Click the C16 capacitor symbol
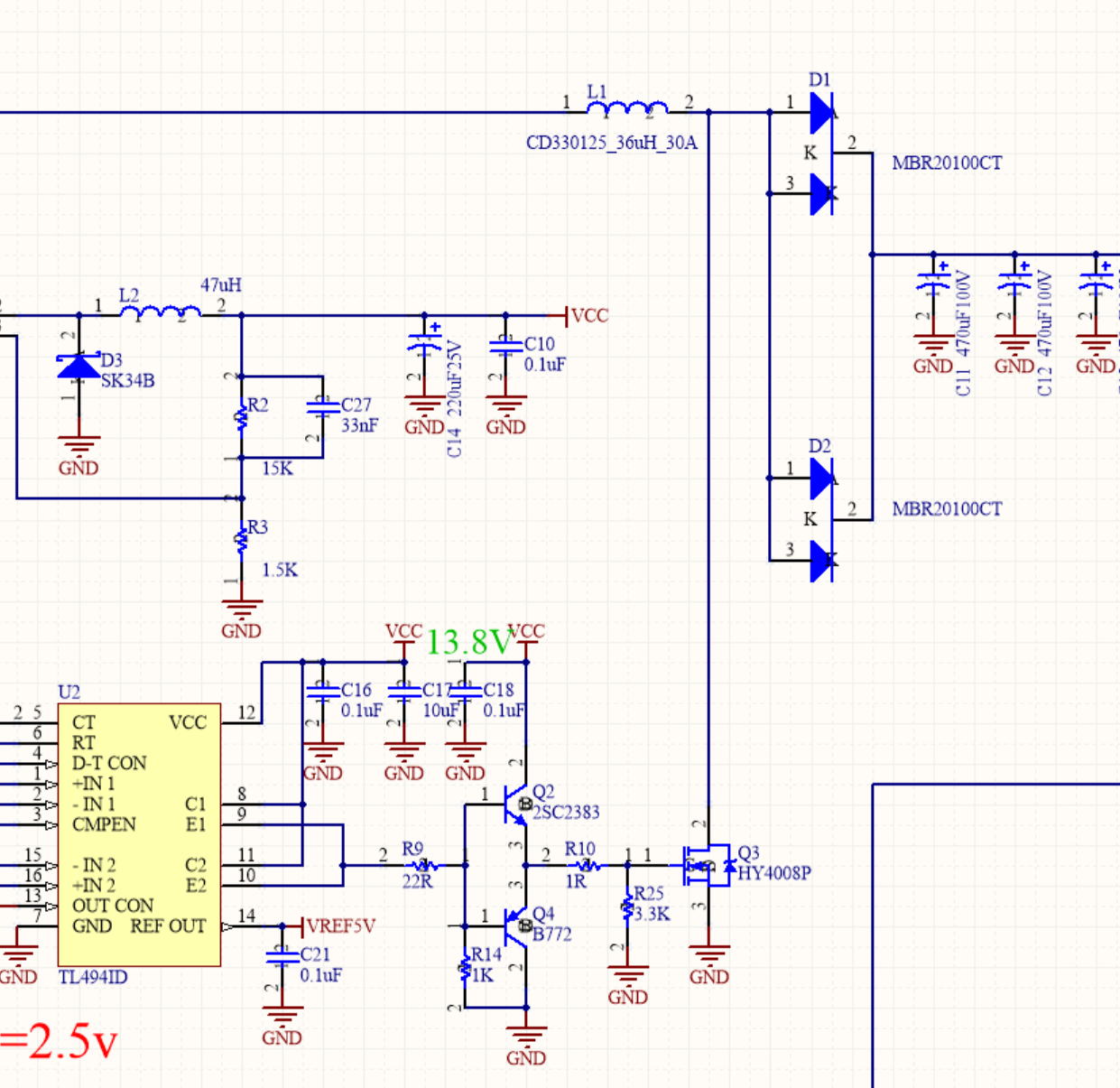This screenshot has width=1120, height=1088. [322, 691]
